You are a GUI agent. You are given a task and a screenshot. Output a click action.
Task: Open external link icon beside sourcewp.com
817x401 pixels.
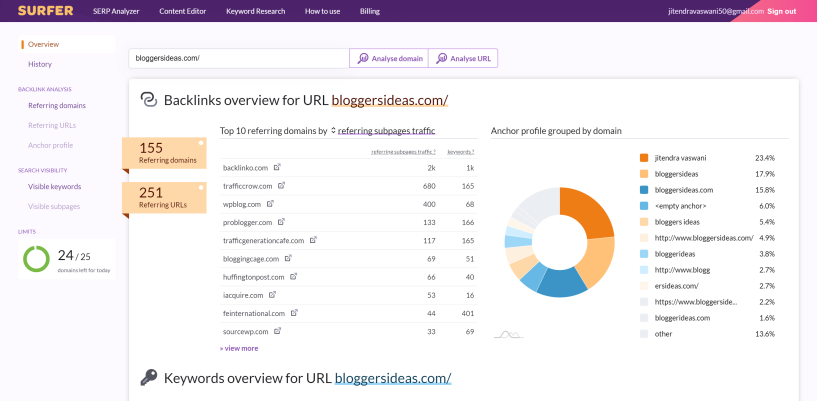click(277, 330)
